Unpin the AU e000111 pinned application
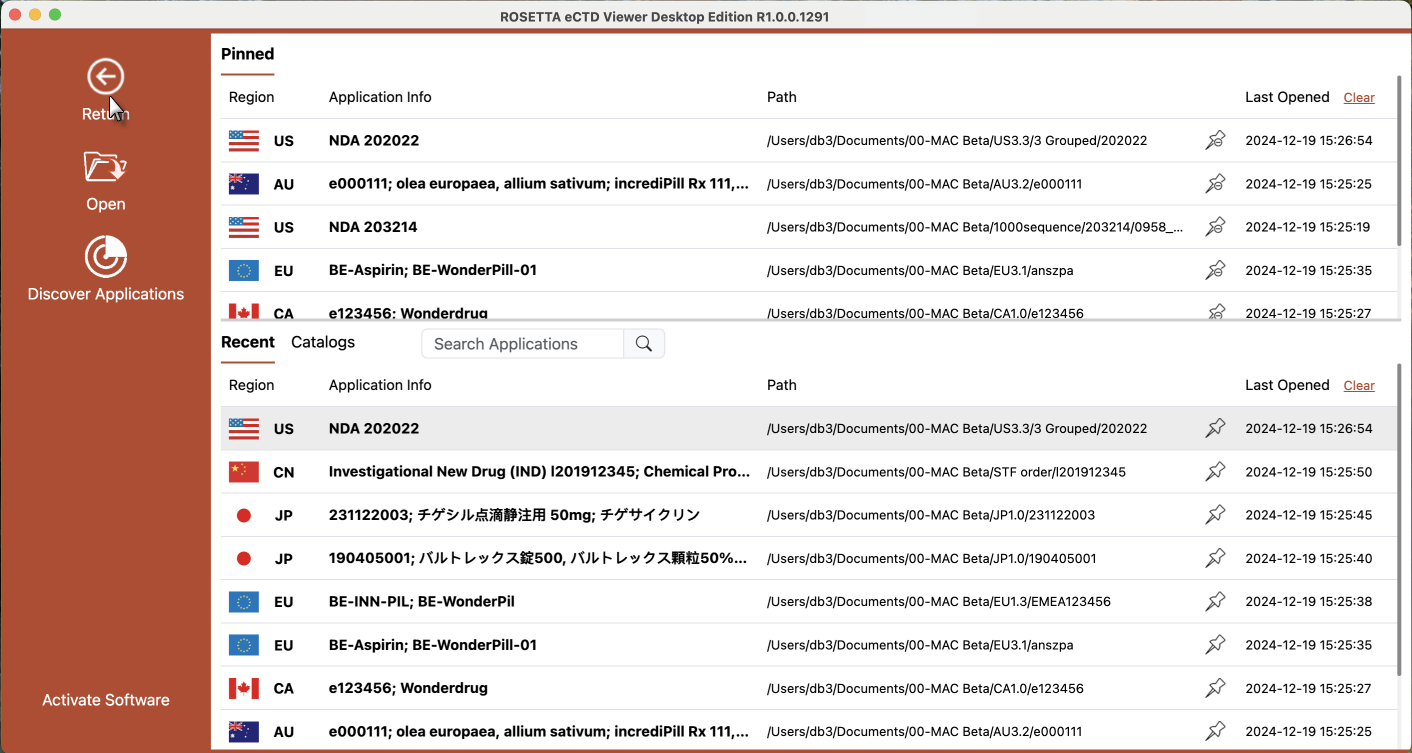Viewport: 1412px width, 753px height. (x=1215, y=184)
